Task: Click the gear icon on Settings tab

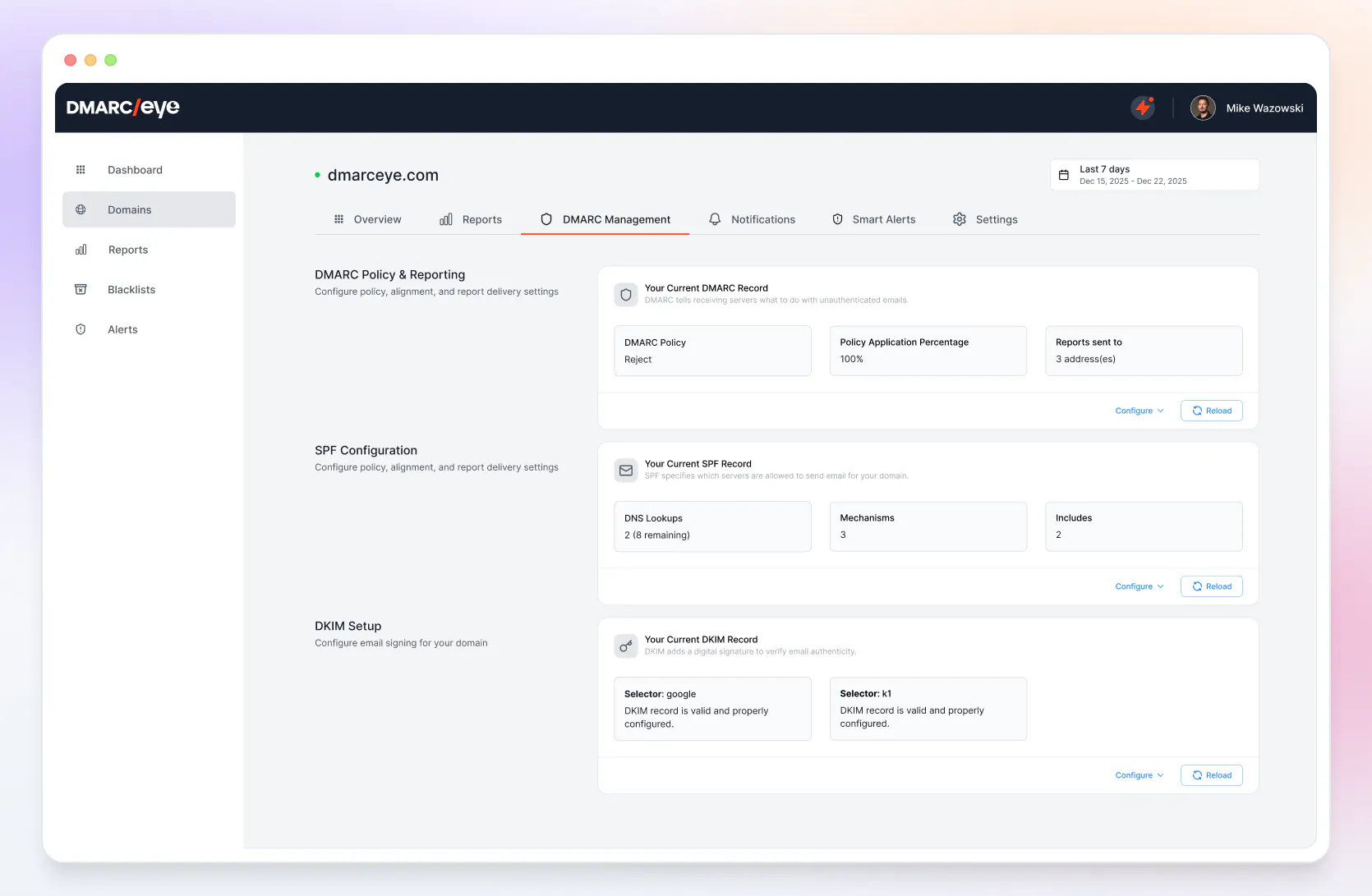Action: coord(960,219)
